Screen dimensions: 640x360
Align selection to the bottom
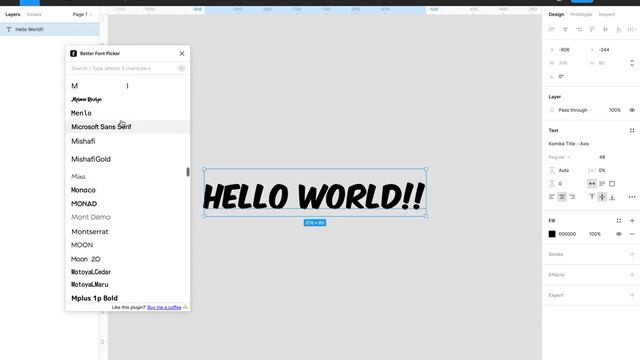[619, 29]
